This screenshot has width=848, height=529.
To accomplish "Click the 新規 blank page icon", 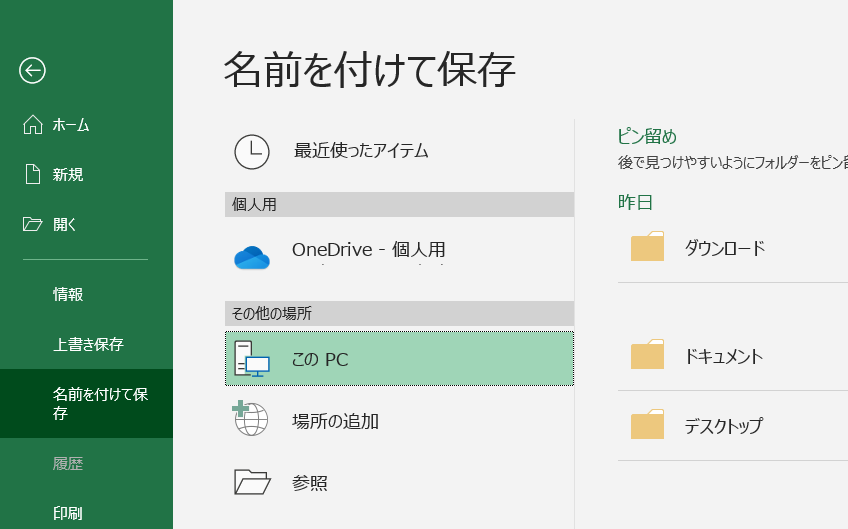I will pyautogui.click(x=33, y=174).
